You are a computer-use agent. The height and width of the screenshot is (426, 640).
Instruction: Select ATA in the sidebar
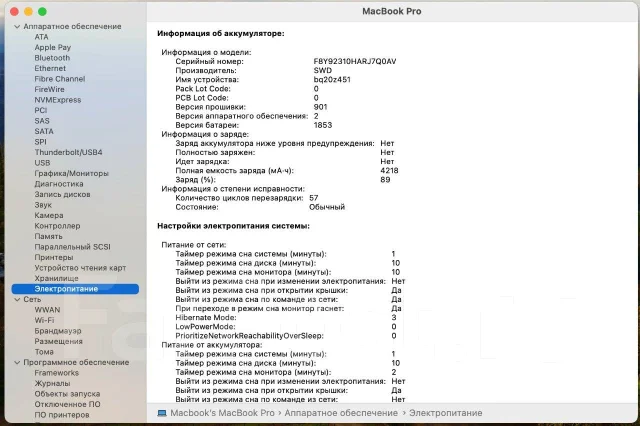click(x=41, y=37)
